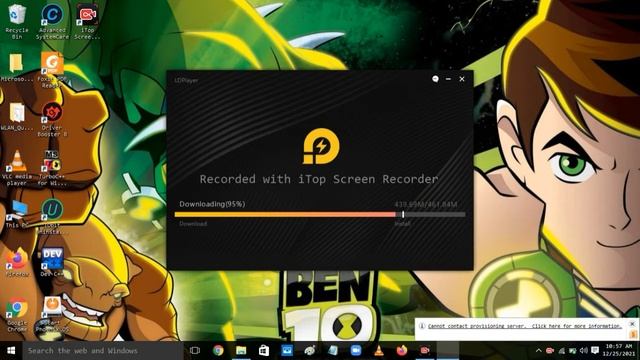Switch to iTop Screen Recorder taskbar button
This screenshot has height=360, width=640.
[425, 350]
